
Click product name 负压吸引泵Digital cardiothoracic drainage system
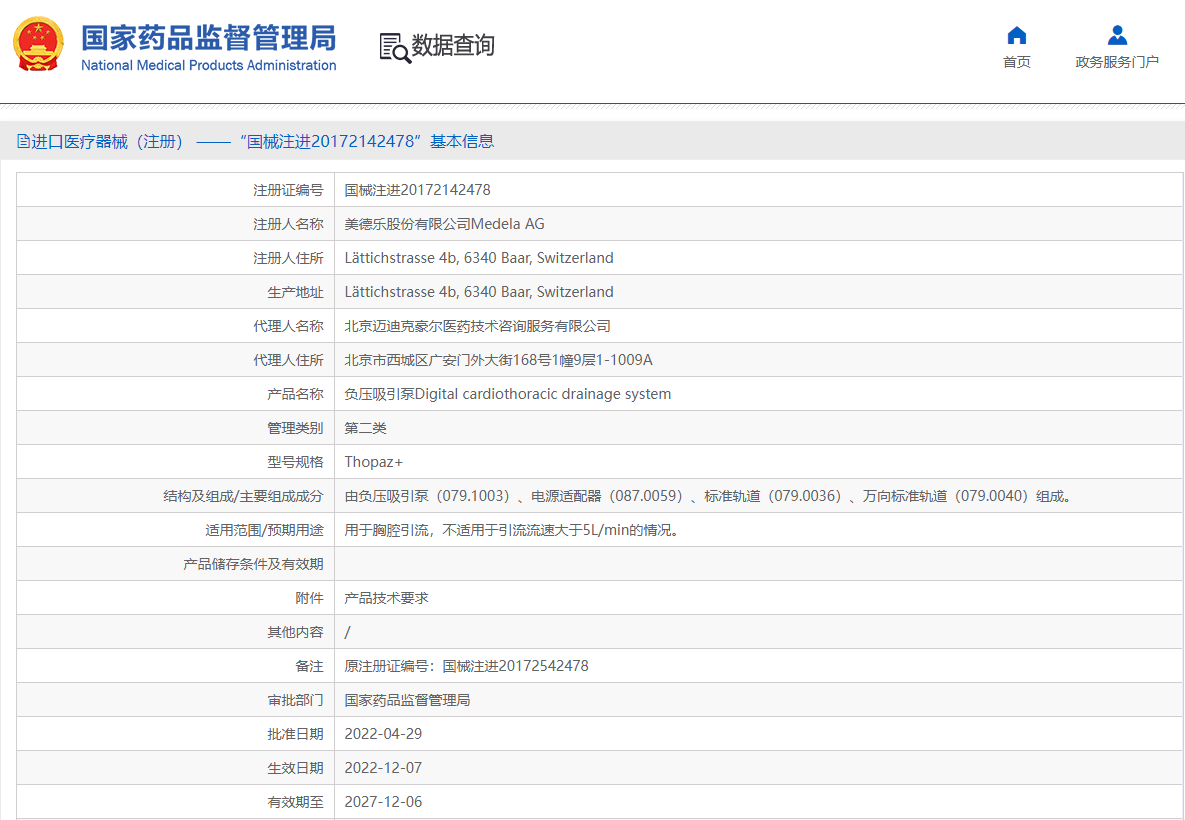point(508,394)
